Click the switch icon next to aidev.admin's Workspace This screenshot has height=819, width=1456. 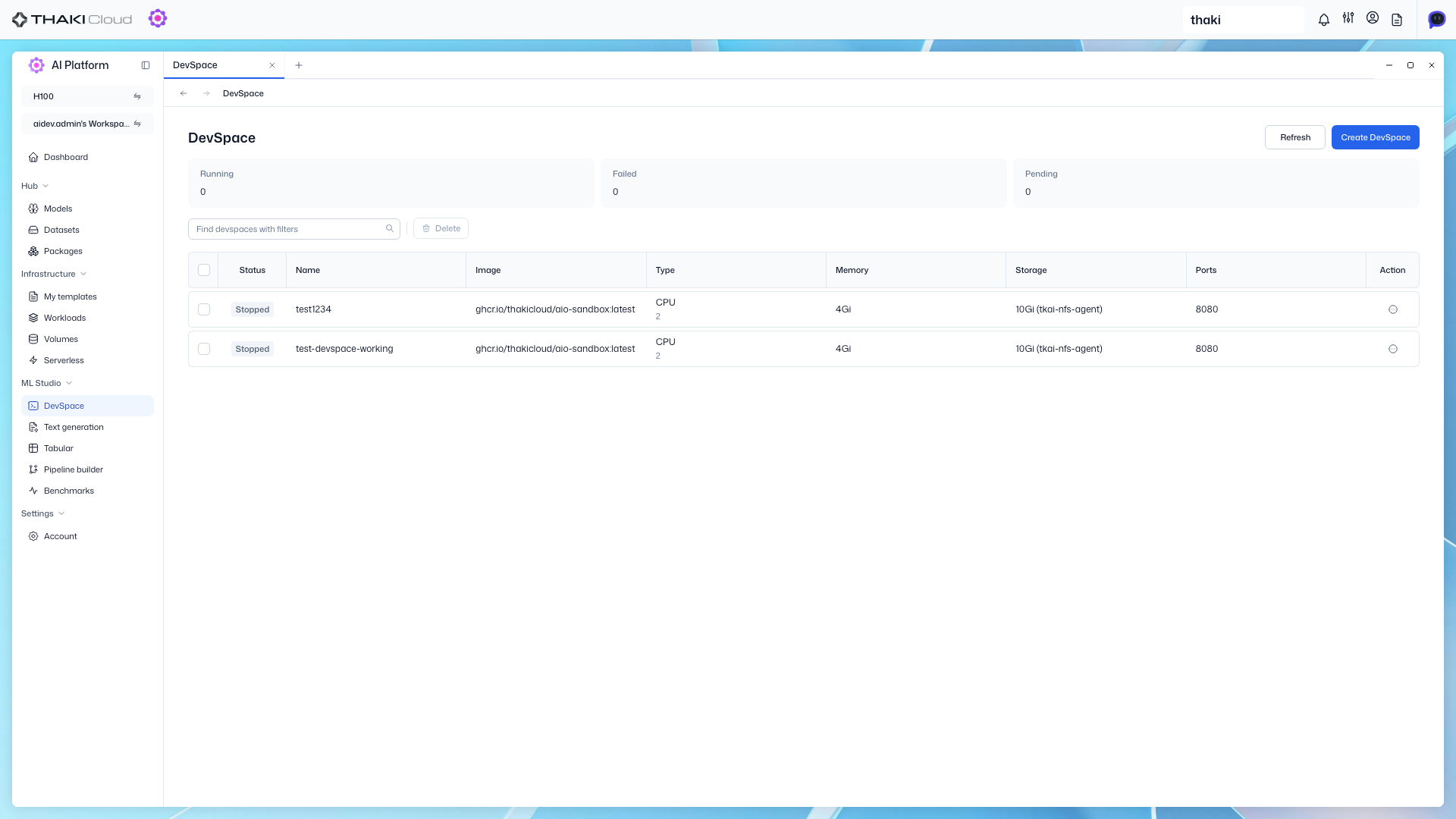137,124
